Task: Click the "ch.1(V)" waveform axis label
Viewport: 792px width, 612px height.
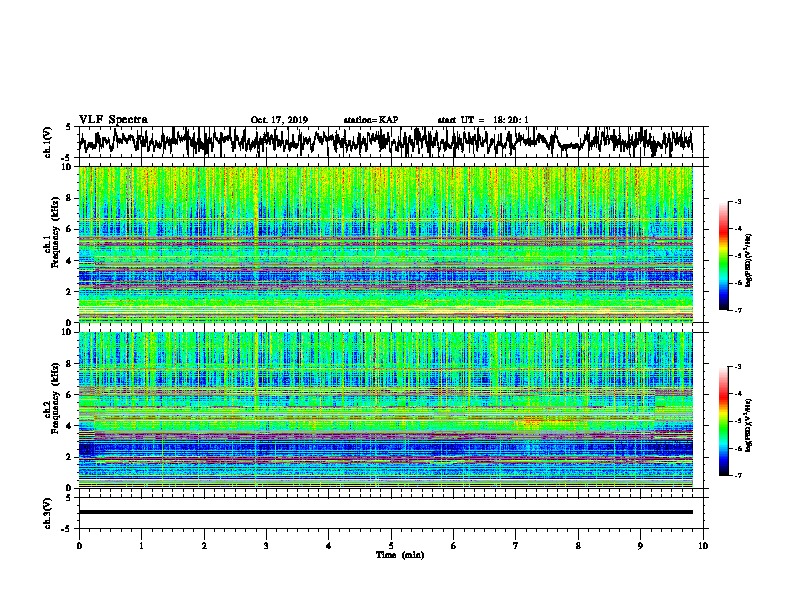Action: coord(47,142)
